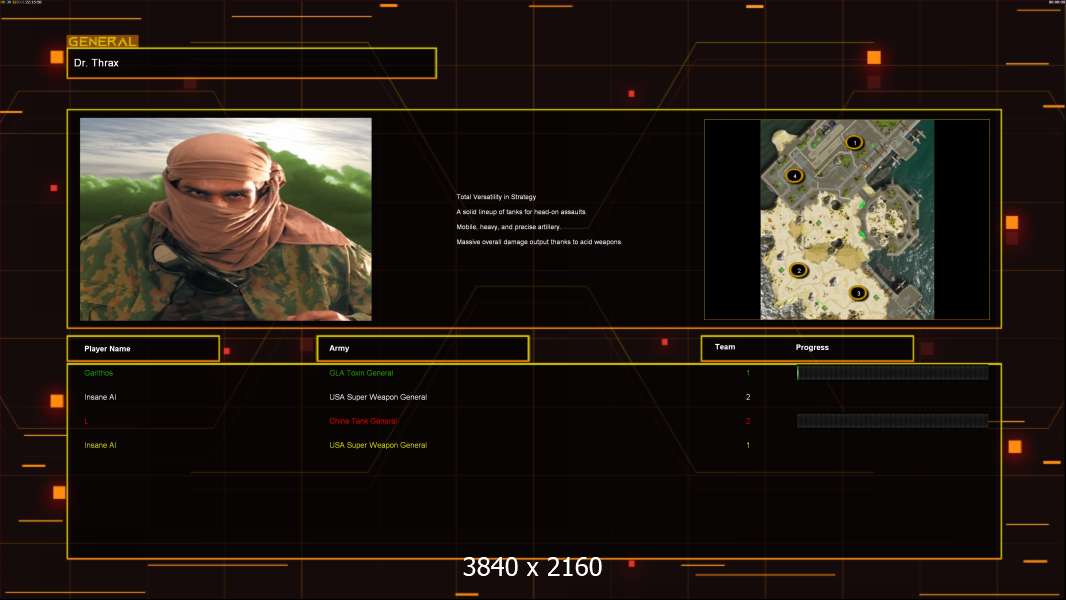Viewport: 1066px width, 600px height.
Task: Click 'A solid lineup of tanks' line
Action: click(521, 212)
